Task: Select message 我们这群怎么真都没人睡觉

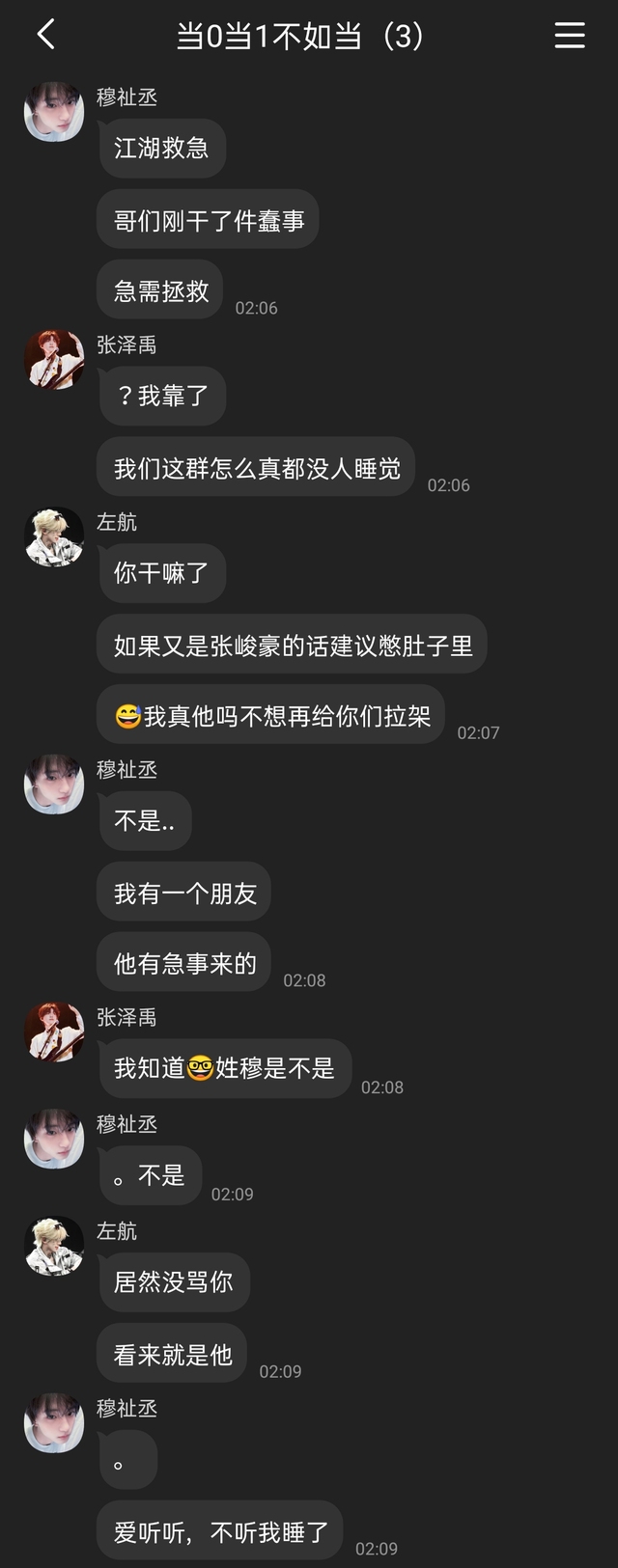Action: coord(256,467)
